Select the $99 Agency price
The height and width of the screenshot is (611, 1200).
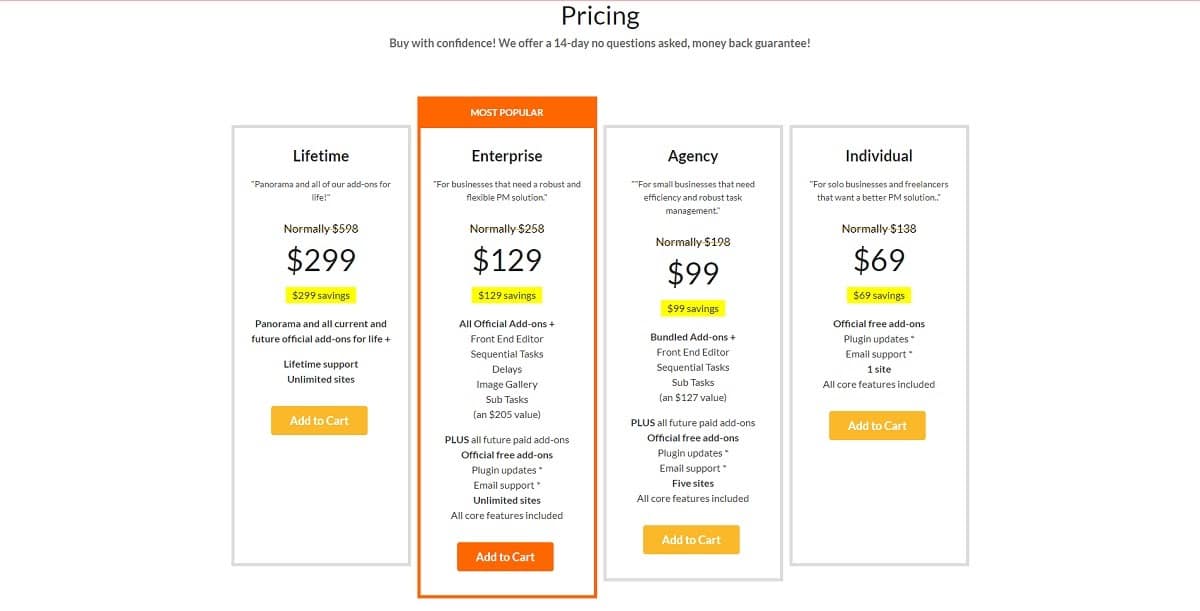(694, 273)
